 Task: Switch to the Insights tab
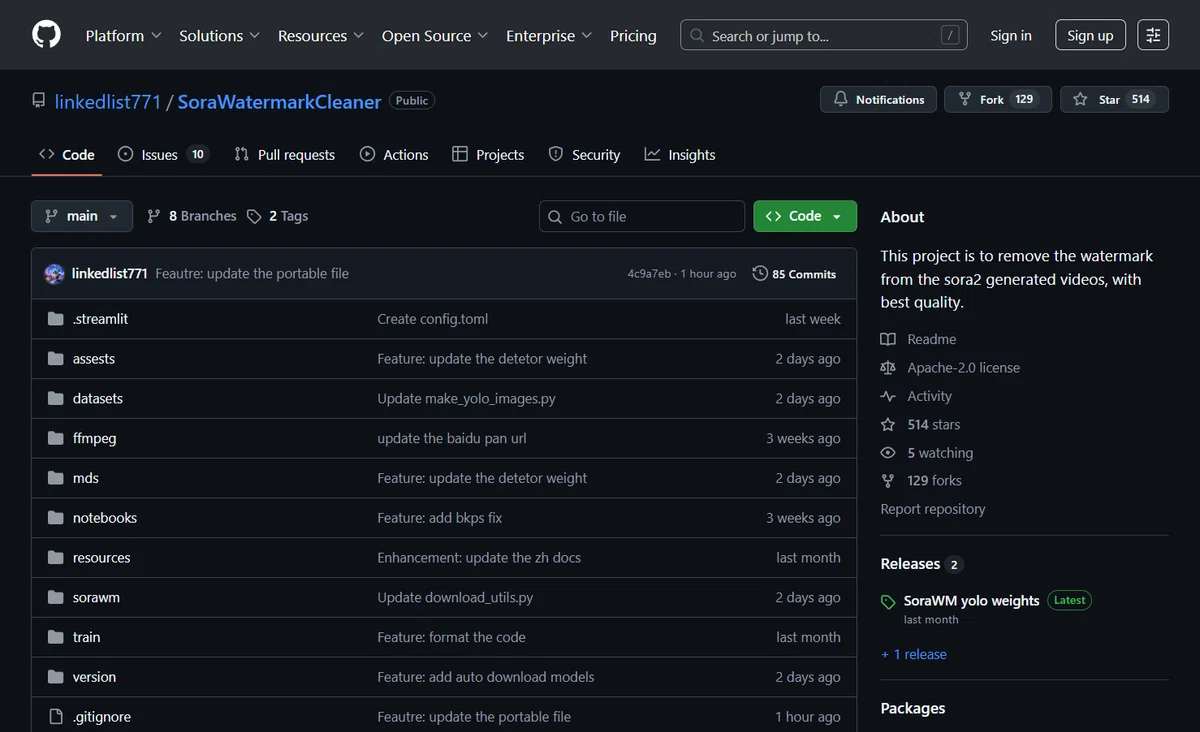click(x=680, y=154)
